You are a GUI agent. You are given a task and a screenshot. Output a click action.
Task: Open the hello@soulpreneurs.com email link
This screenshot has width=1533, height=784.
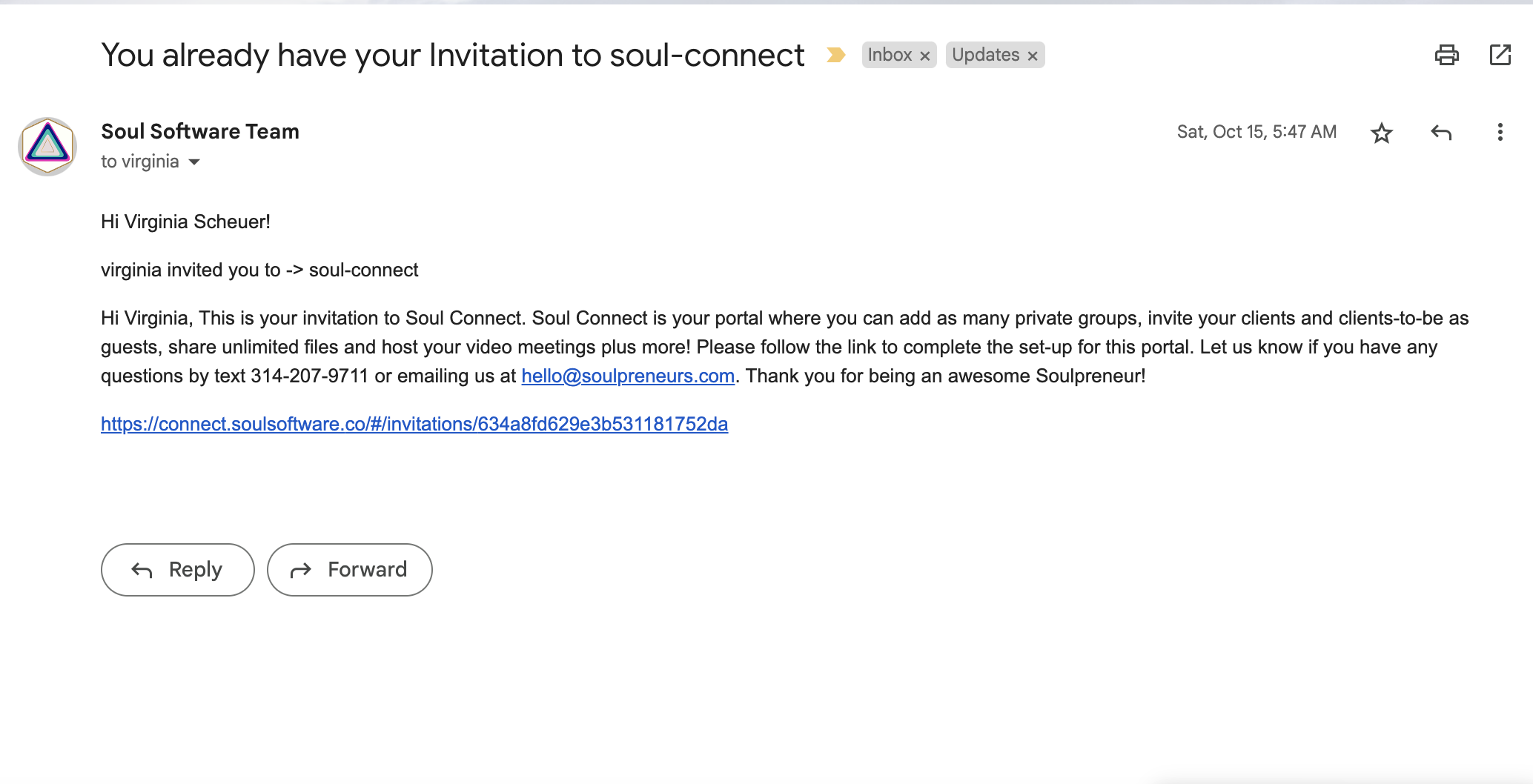(x=628, y=376)
